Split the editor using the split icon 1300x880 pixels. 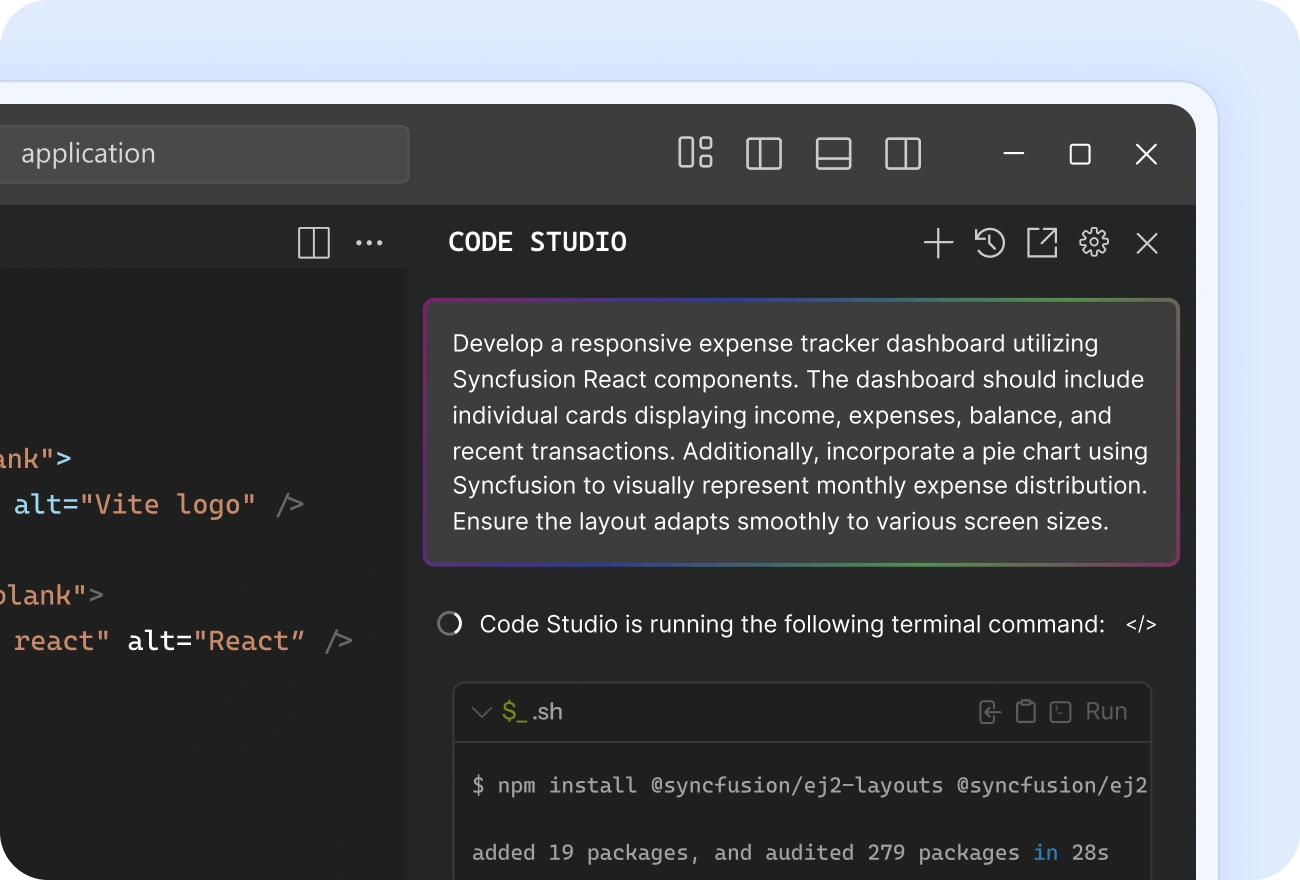pos(314,243)
